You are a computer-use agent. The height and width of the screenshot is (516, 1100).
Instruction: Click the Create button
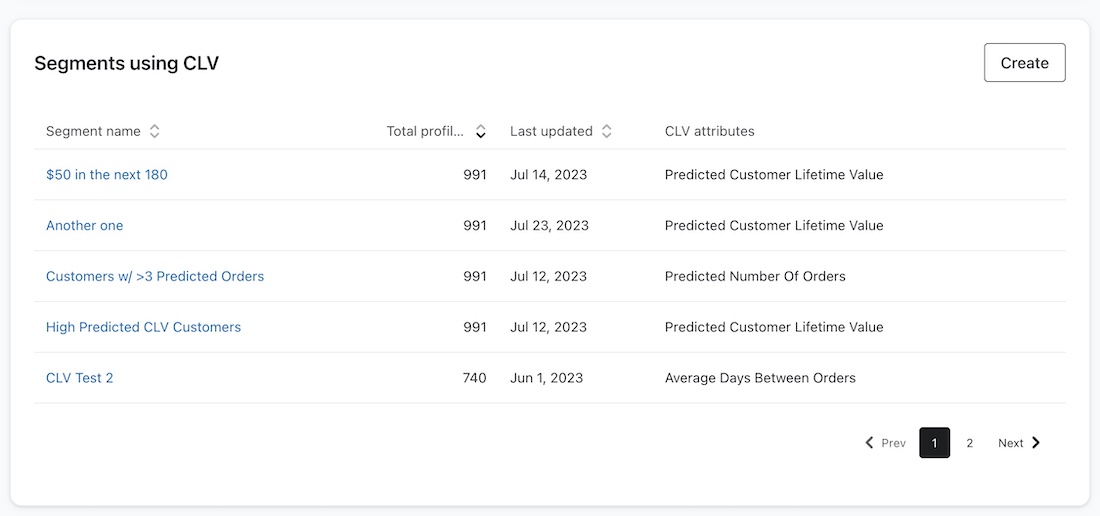click(x=1024, y=63)
